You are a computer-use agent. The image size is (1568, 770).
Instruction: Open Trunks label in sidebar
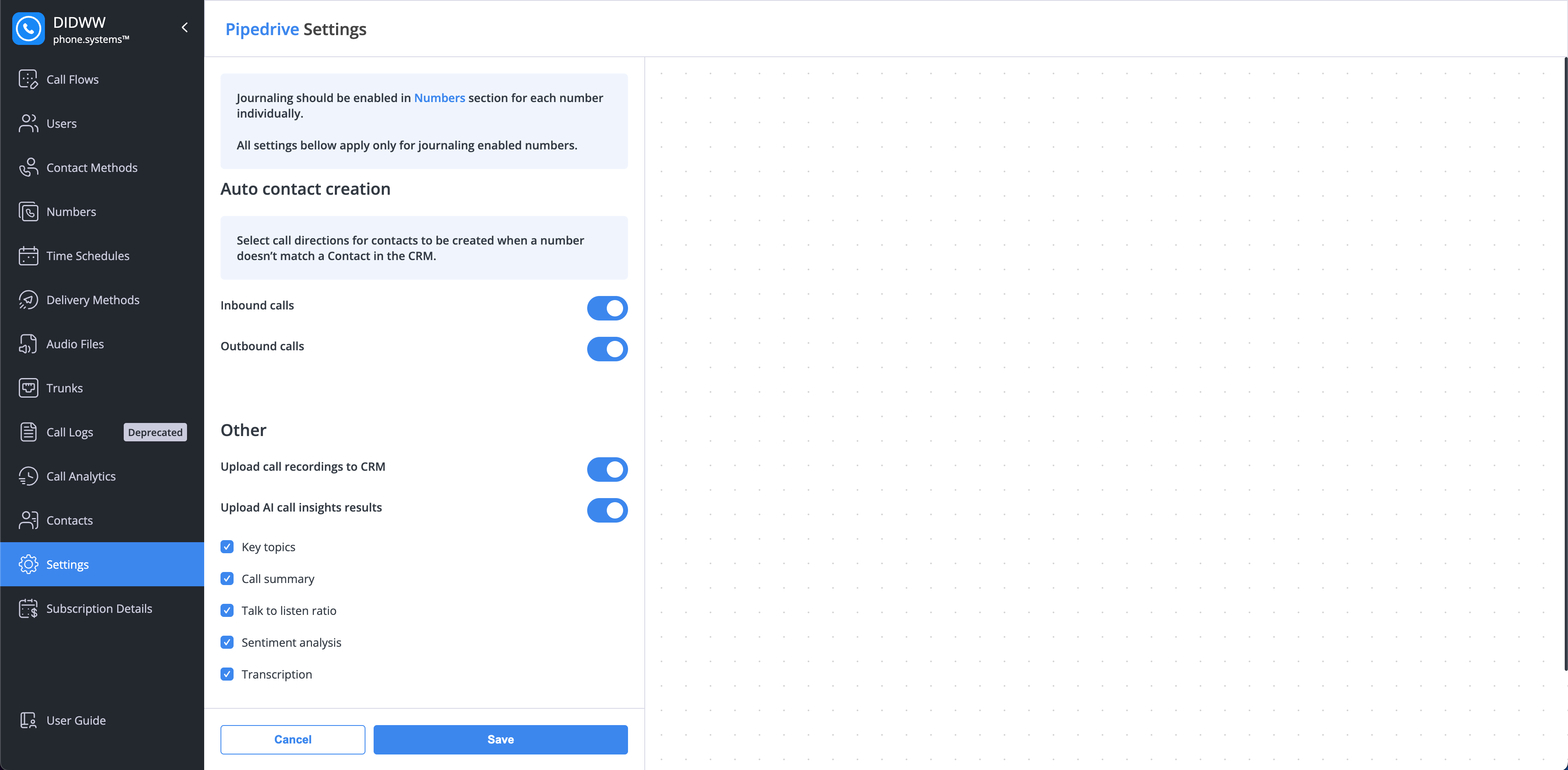pos(65,388)
